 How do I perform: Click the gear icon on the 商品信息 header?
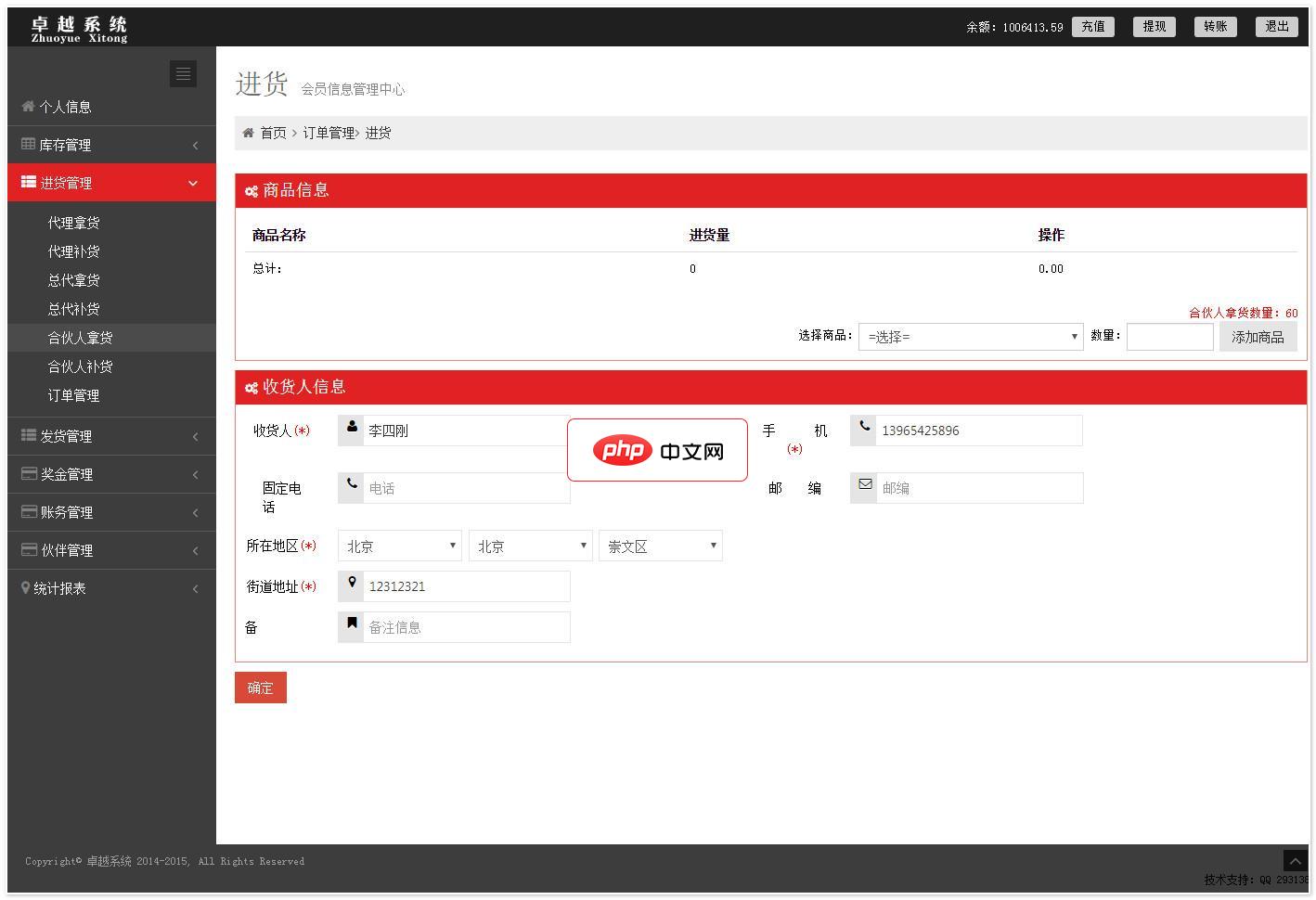point(252,190)
